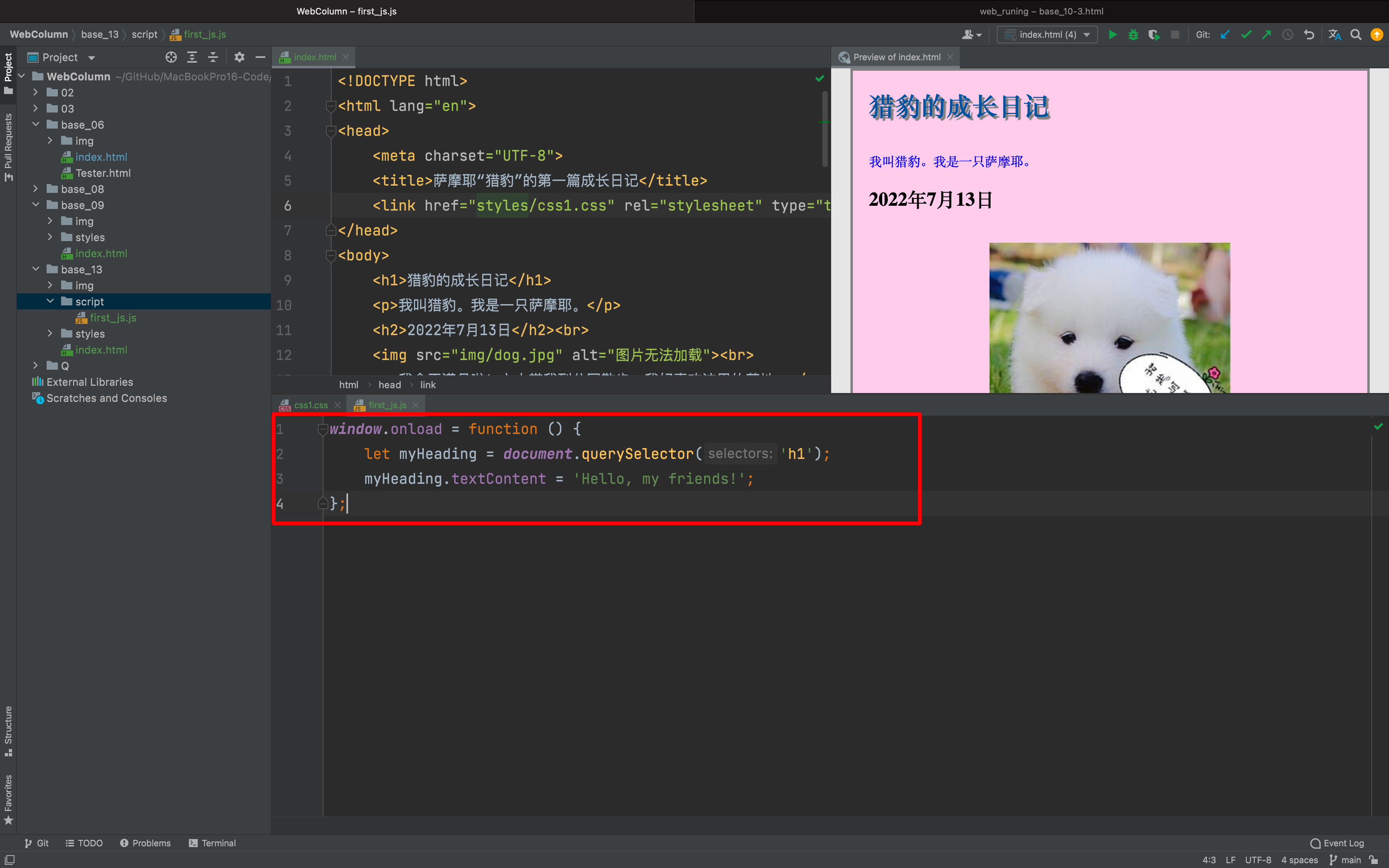Click the LF line separator widget
Image resolution: width=1389 pixels, height=868 pixels.
point(1231,860)
